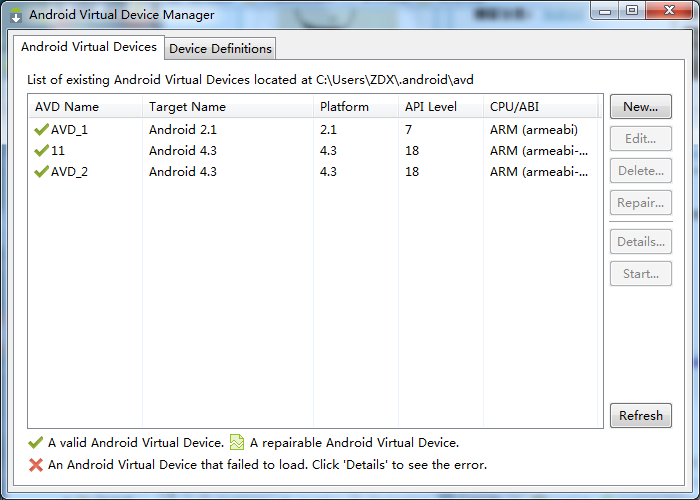Select the device named 11

(313, 151)
